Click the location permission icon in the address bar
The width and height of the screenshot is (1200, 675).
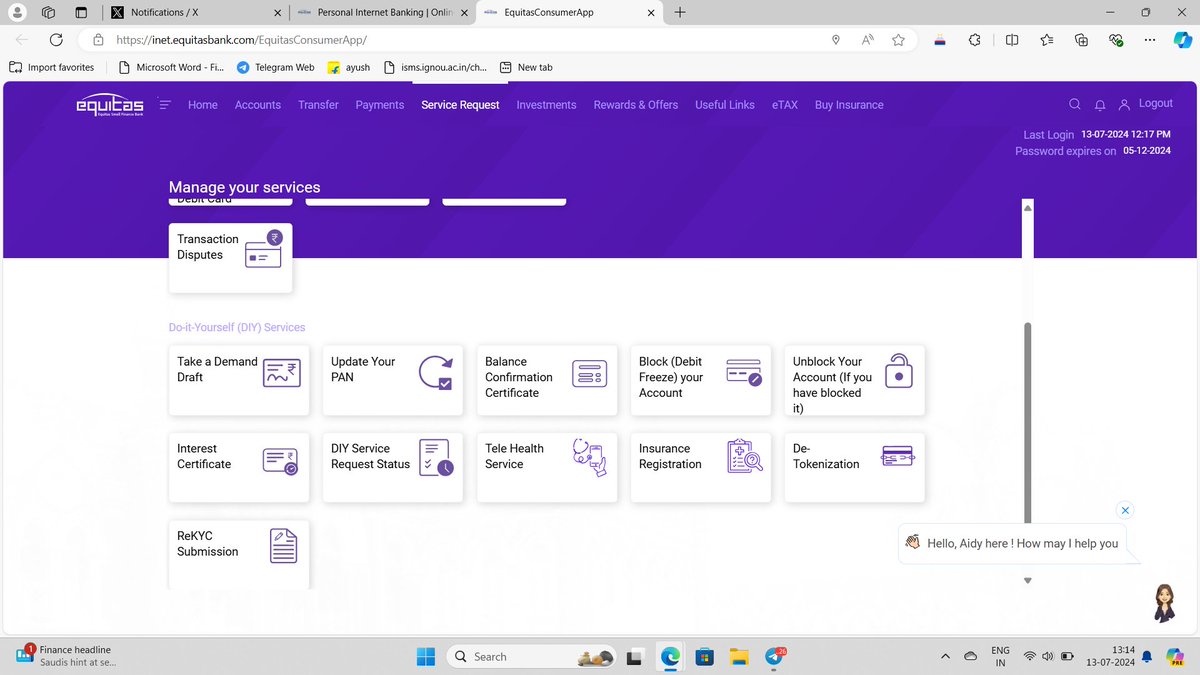836,40
